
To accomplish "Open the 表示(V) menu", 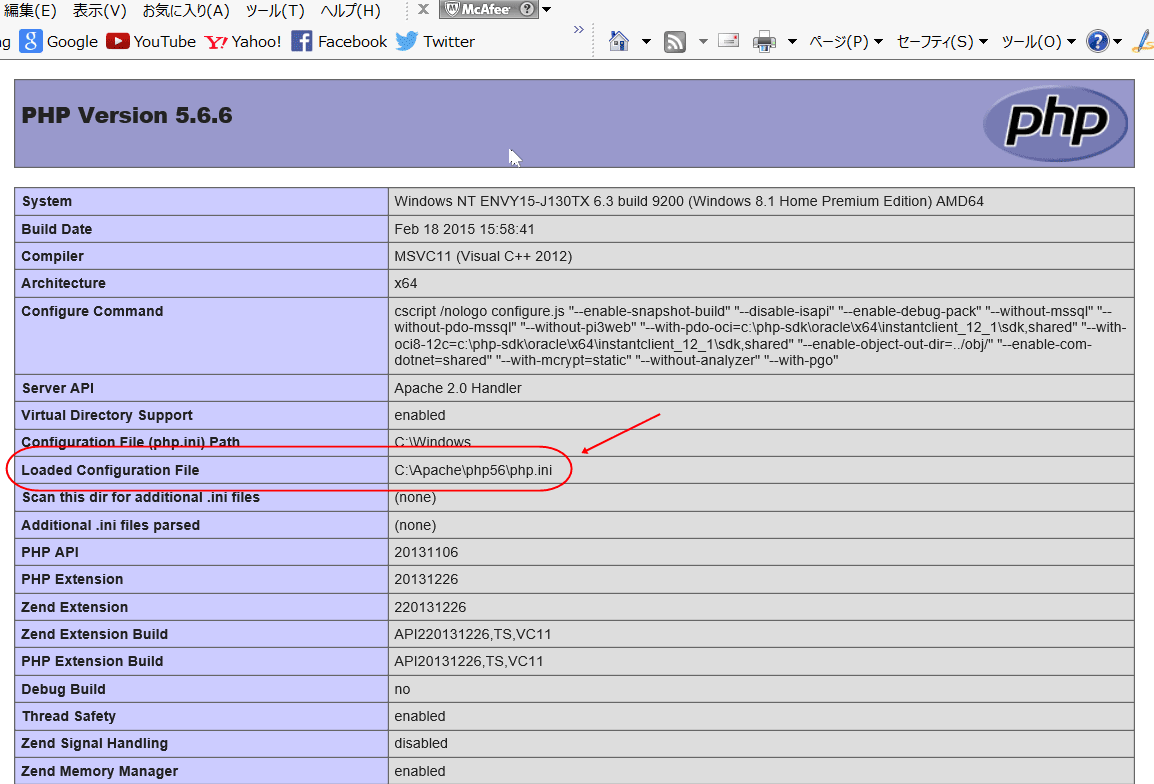I will click(99, 11).
